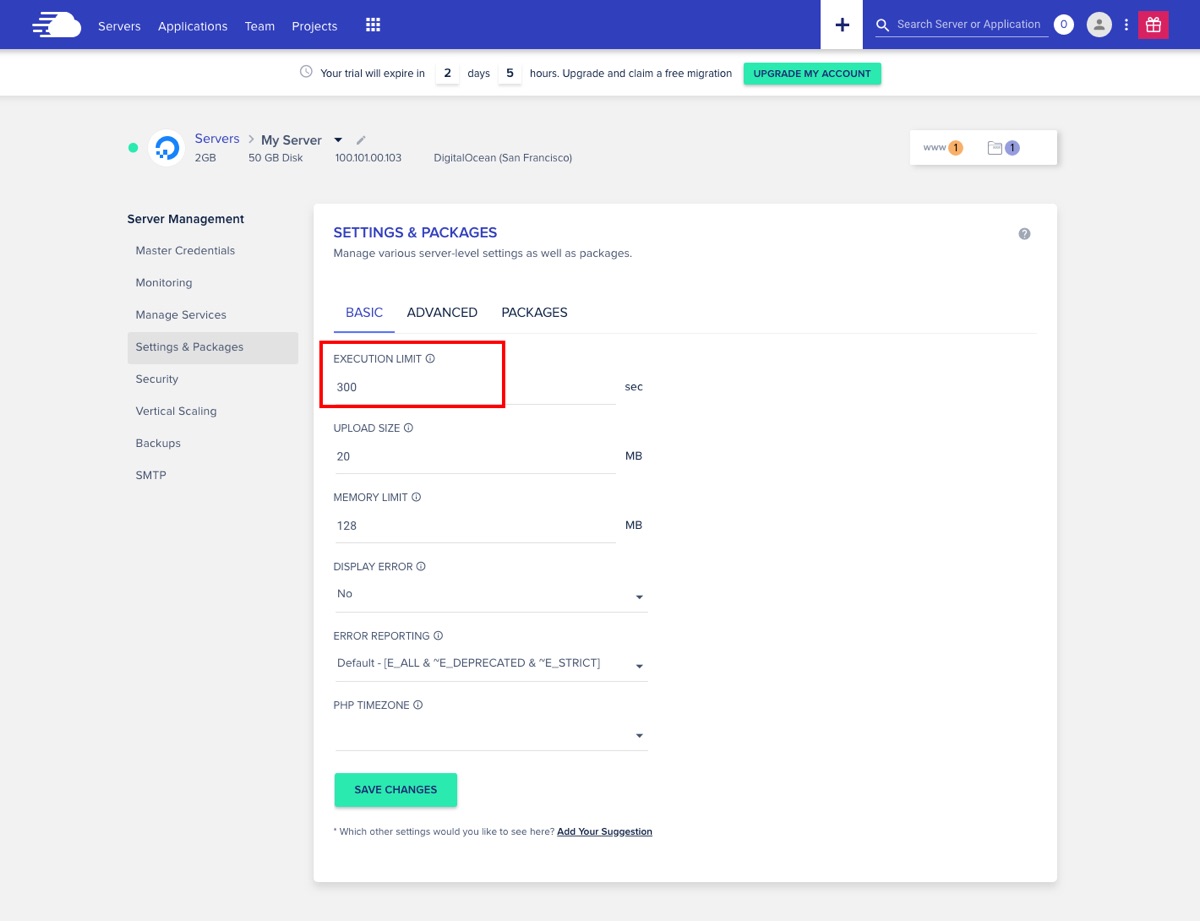Screen dimensions: 1200x921
Task: Click the pink gift box icon
Action: 1153,25
